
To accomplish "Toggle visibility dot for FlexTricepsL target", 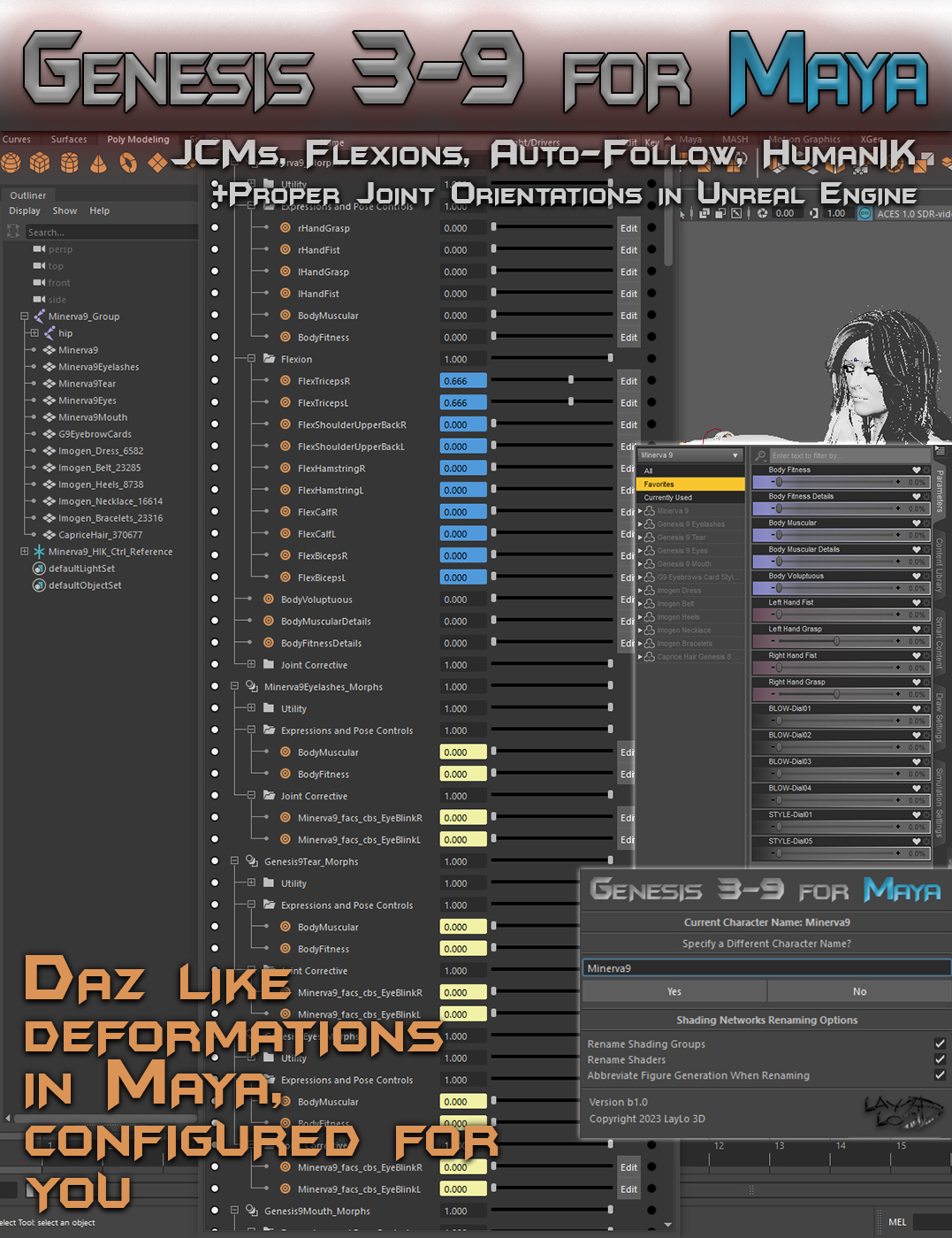I will pyautogui.click(x=215, y=402).
